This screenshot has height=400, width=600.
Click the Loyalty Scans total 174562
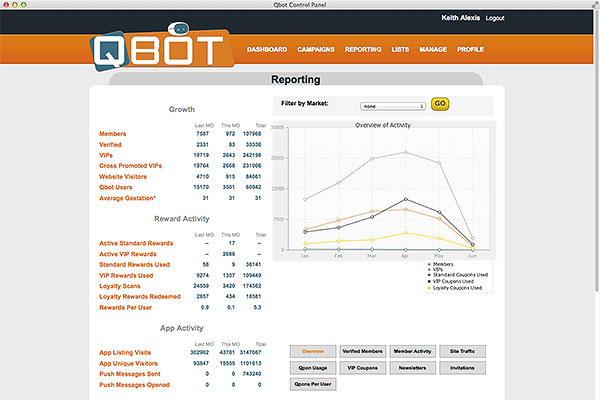pos(252,286)
